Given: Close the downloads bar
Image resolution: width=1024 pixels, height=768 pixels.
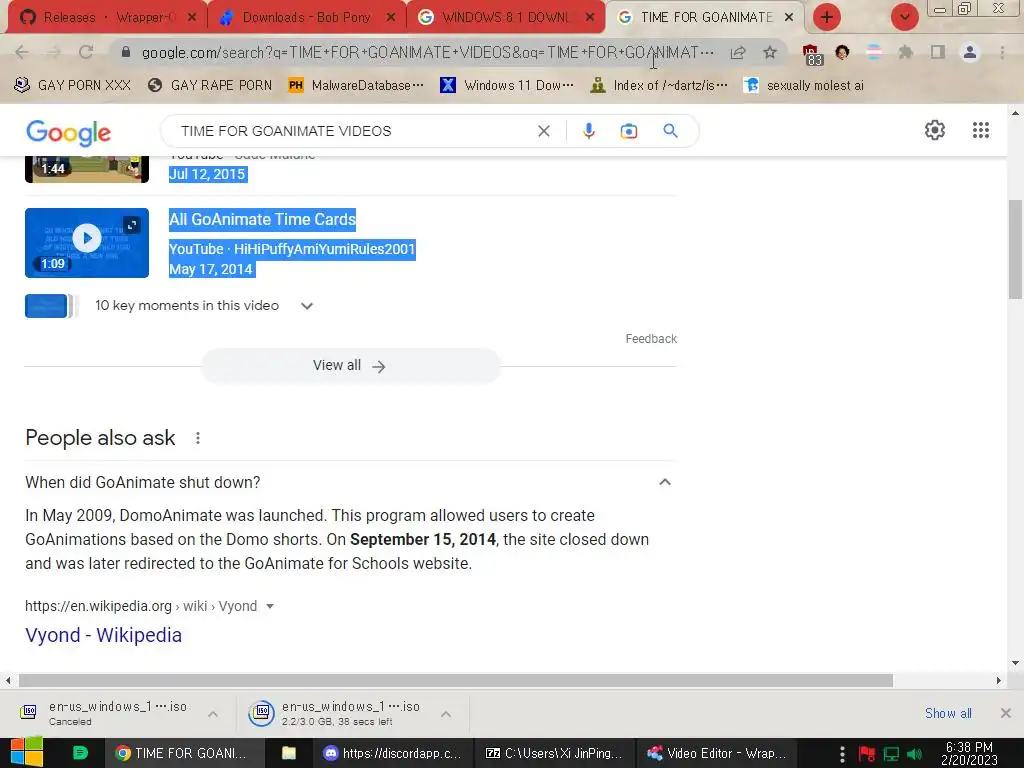Looking at the screenshot, I should tap(1006, 713).
